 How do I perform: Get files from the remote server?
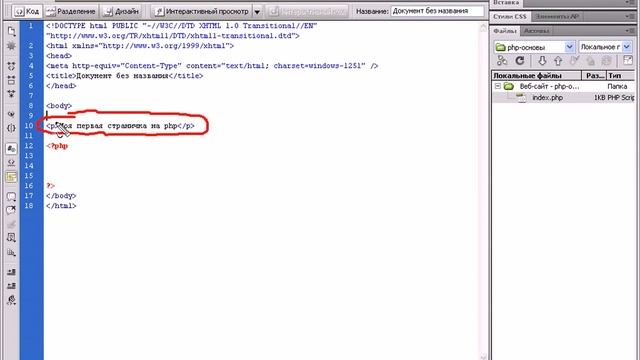[x=542, y=61]
